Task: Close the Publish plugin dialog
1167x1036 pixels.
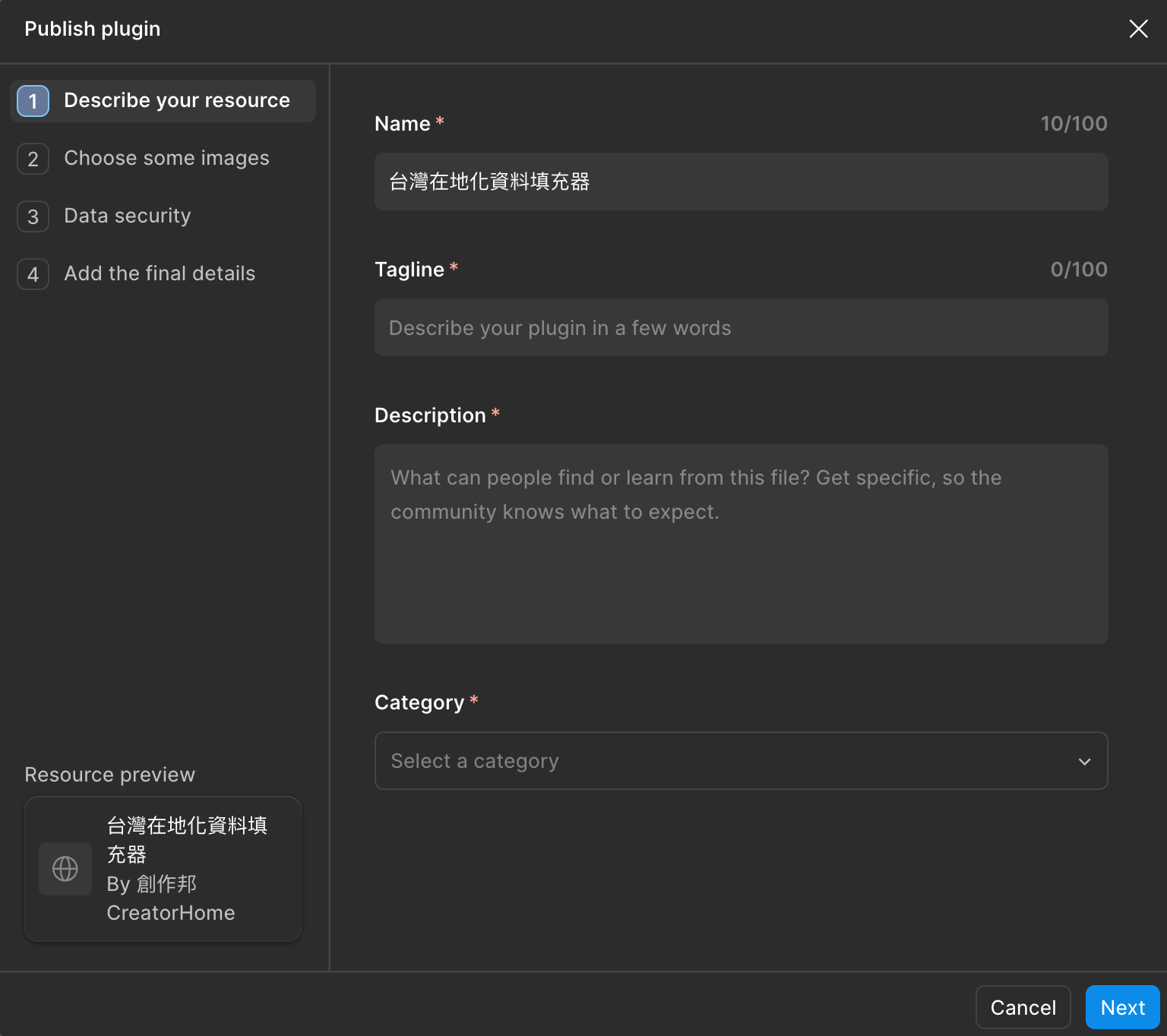Action: (x=1138, y=29)
